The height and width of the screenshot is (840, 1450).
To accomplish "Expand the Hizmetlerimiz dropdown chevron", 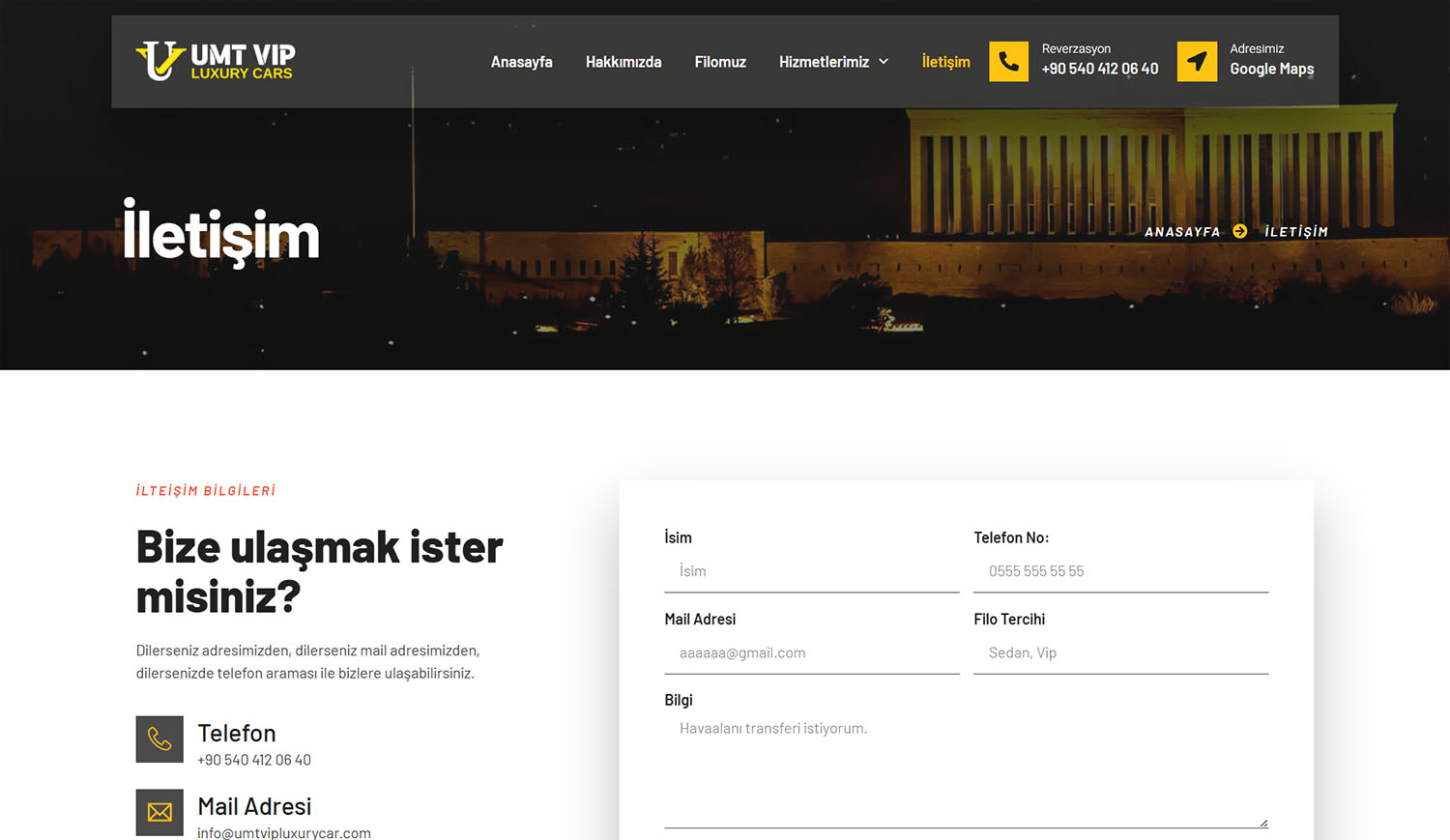I will [884, 62].
